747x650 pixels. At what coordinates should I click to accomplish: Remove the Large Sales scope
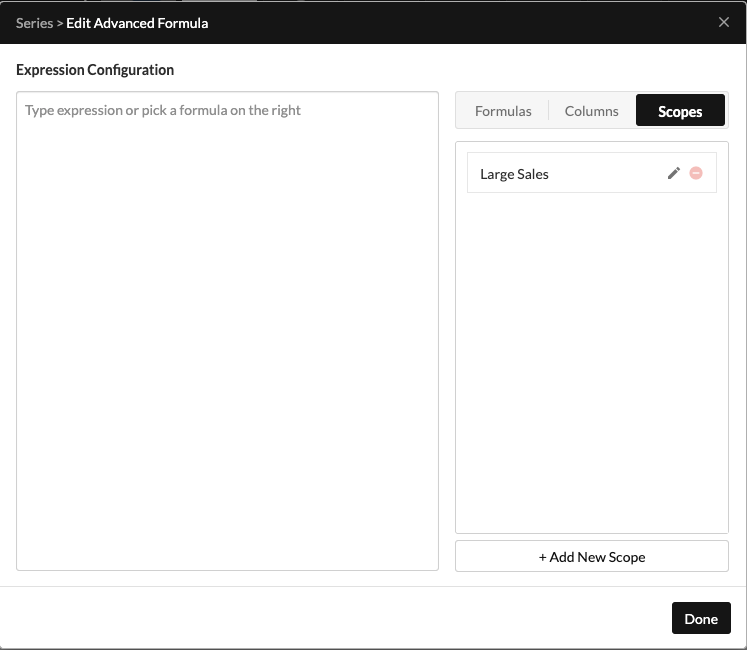coord(696,173)
